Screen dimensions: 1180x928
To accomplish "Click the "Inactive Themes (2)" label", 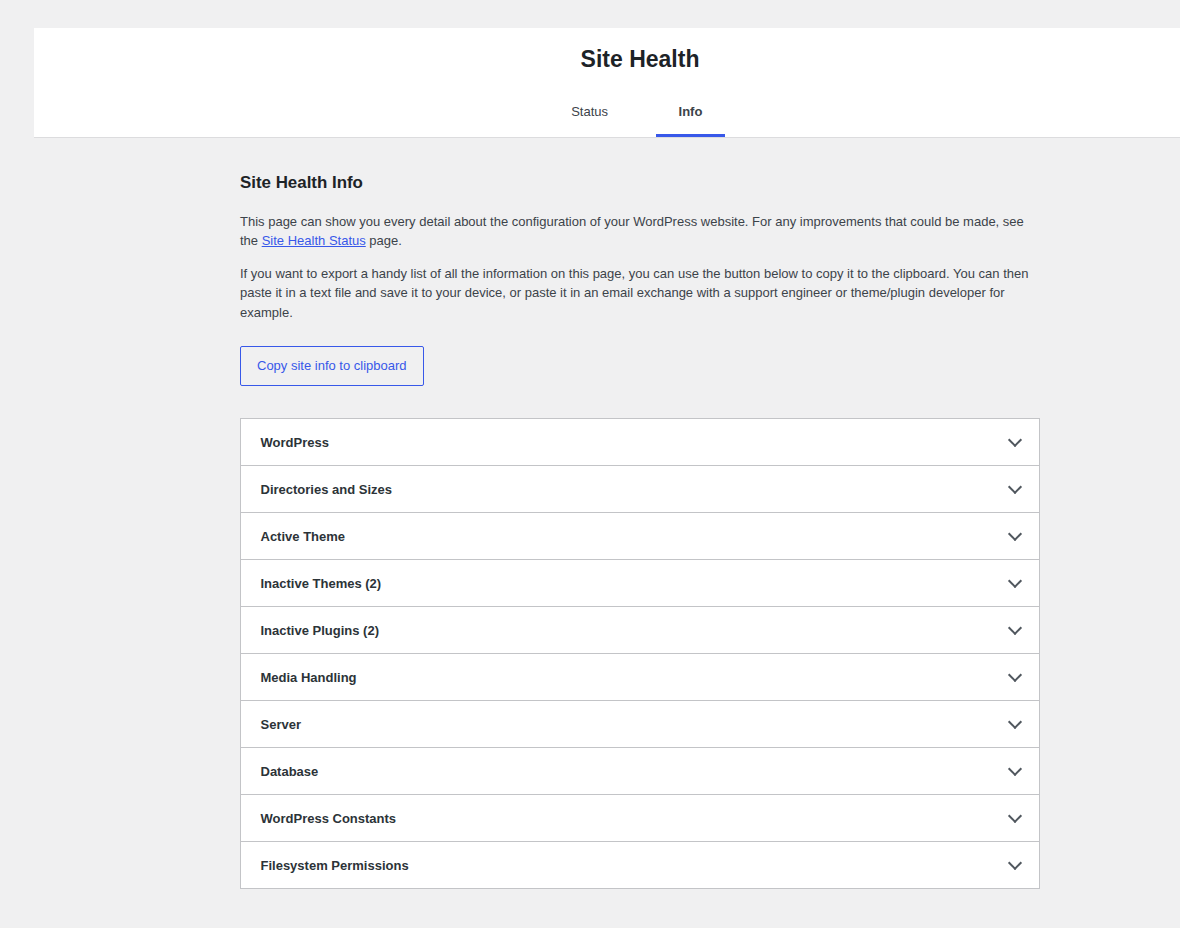I will point(321,584).
